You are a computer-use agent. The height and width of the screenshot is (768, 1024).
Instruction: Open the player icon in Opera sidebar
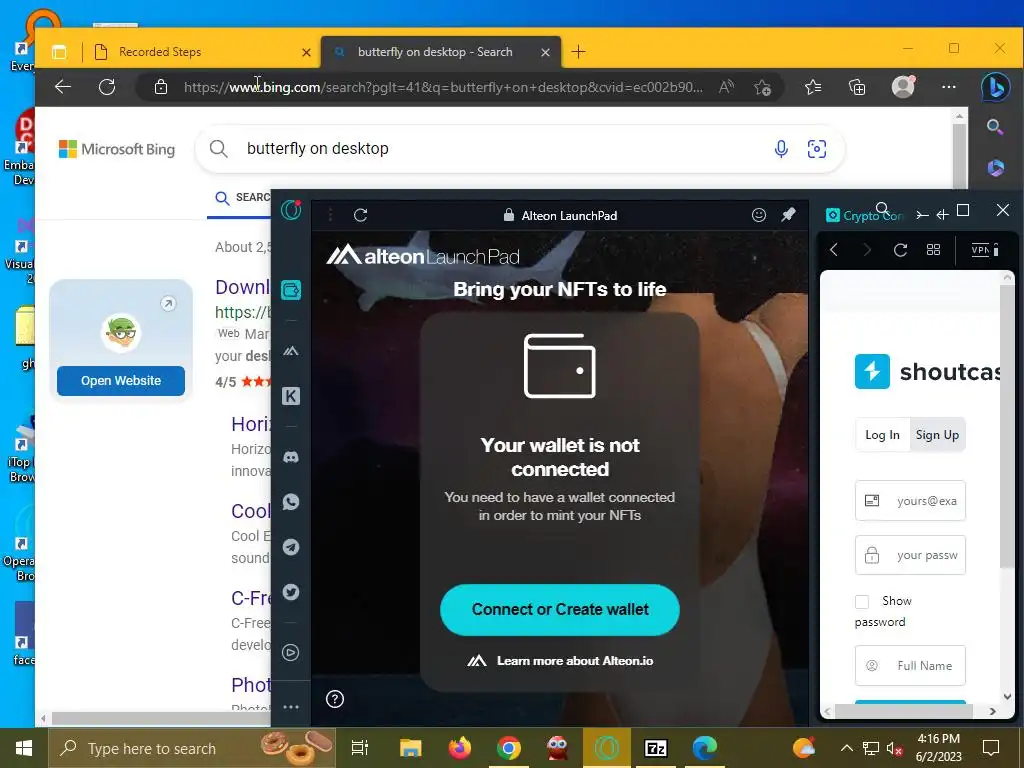pos(291,652)
